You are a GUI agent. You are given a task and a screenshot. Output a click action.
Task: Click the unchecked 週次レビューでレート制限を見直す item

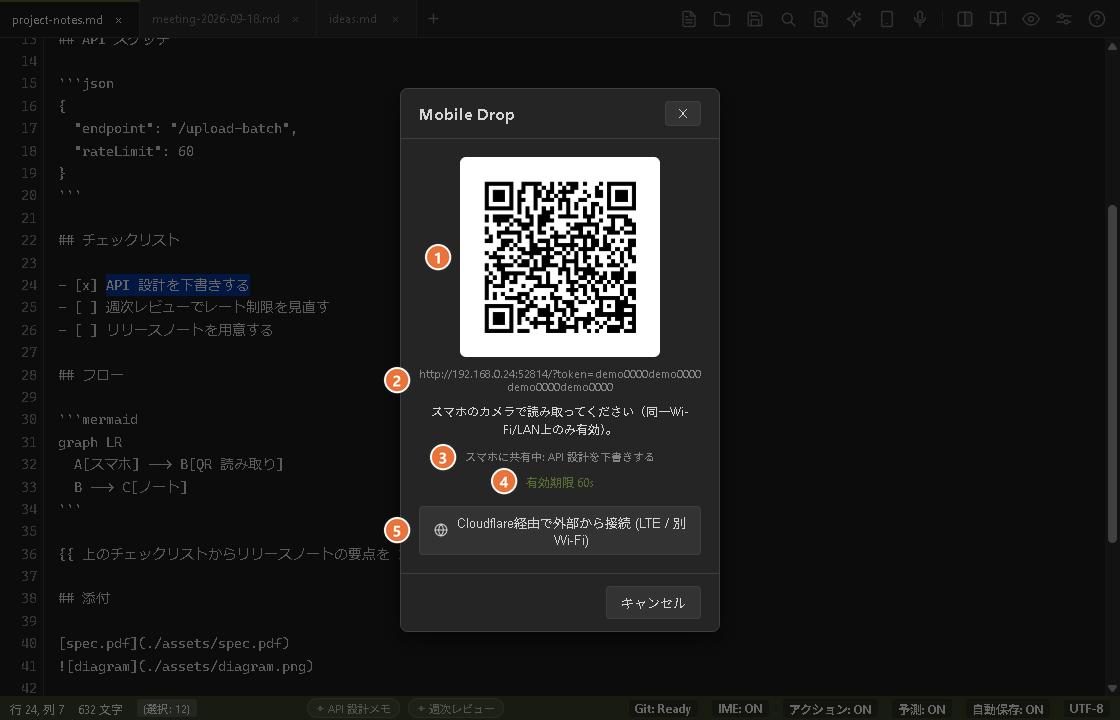coord(194,307)
